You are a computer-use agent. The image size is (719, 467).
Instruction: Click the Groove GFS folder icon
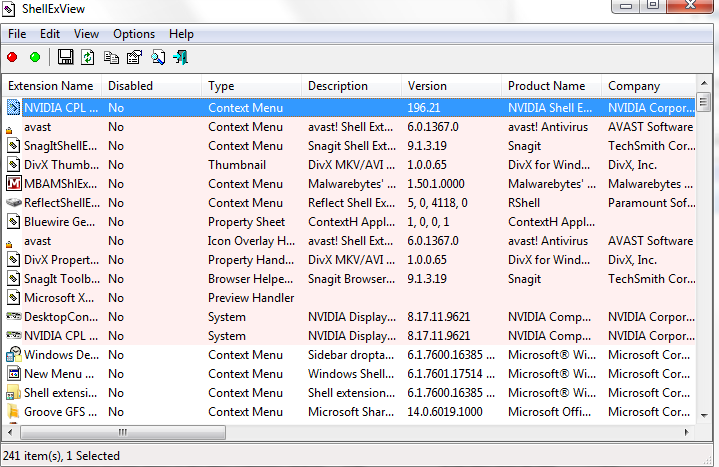[14, 411]
